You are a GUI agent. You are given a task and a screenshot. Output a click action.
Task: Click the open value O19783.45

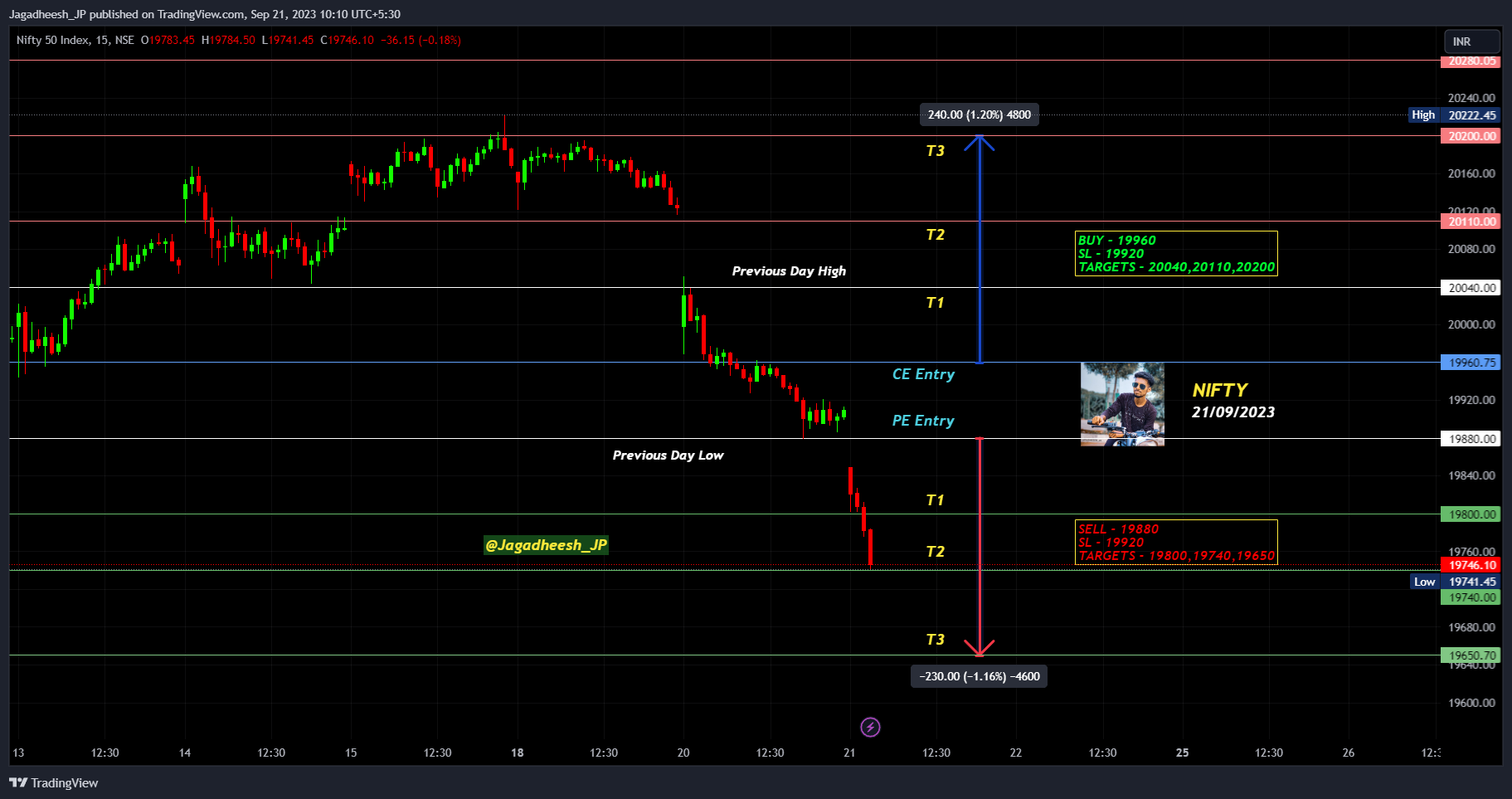168,40
